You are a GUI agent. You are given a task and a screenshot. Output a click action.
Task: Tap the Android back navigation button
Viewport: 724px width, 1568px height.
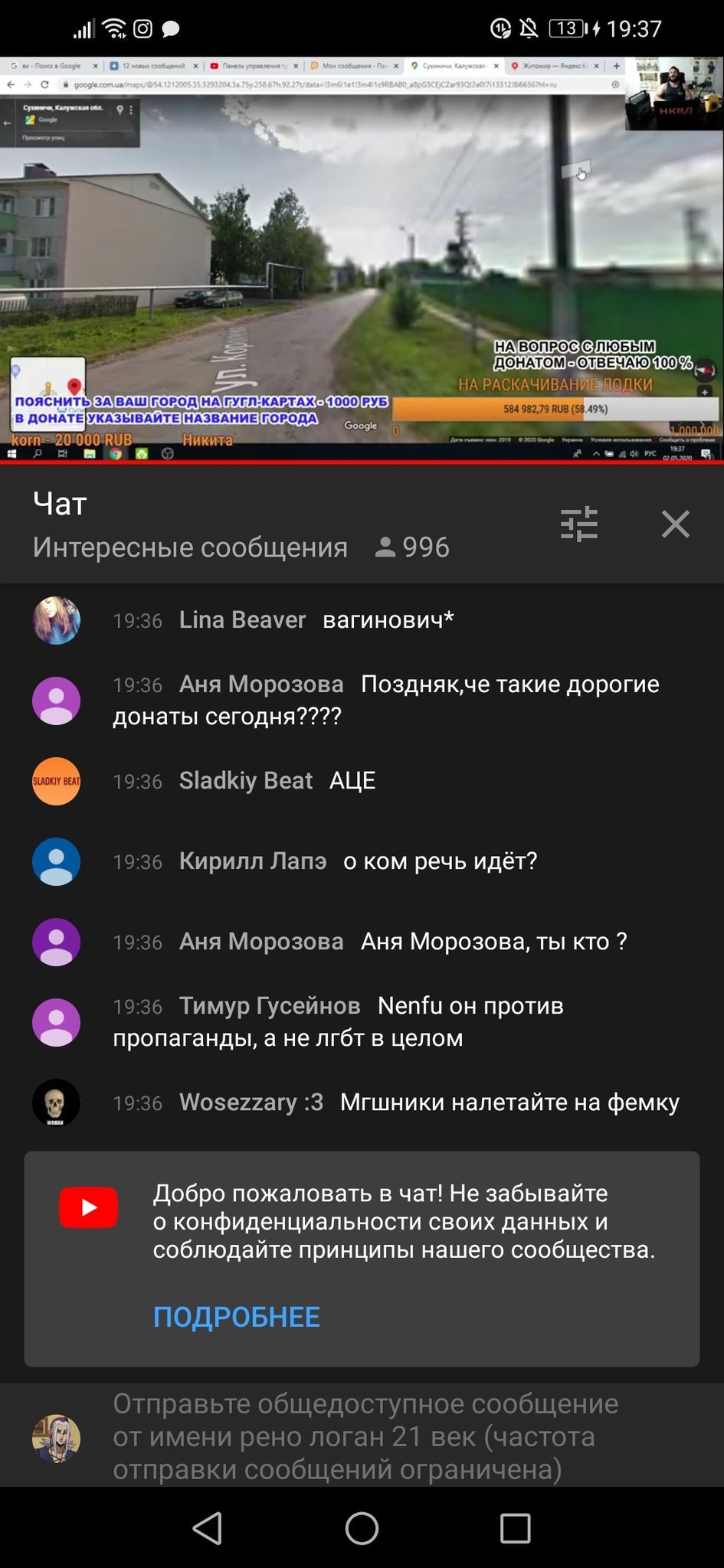(208, 1528)
